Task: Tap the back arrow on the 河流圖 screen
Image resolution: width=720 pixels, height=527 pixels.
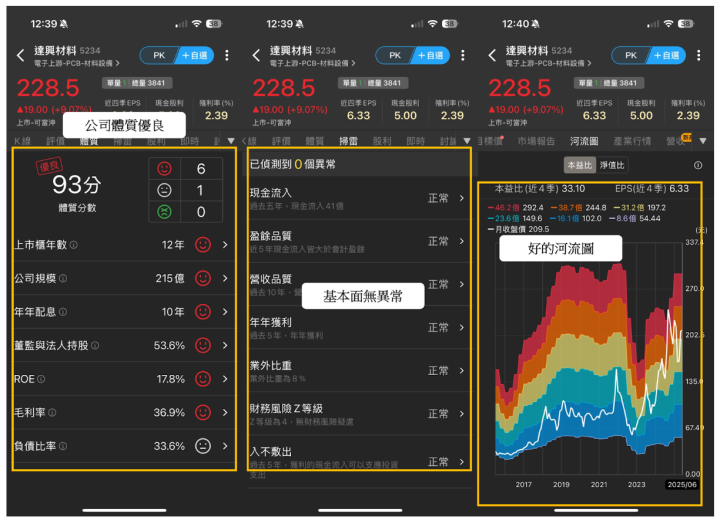Action: pyautogui.click(x=492, y=56)
